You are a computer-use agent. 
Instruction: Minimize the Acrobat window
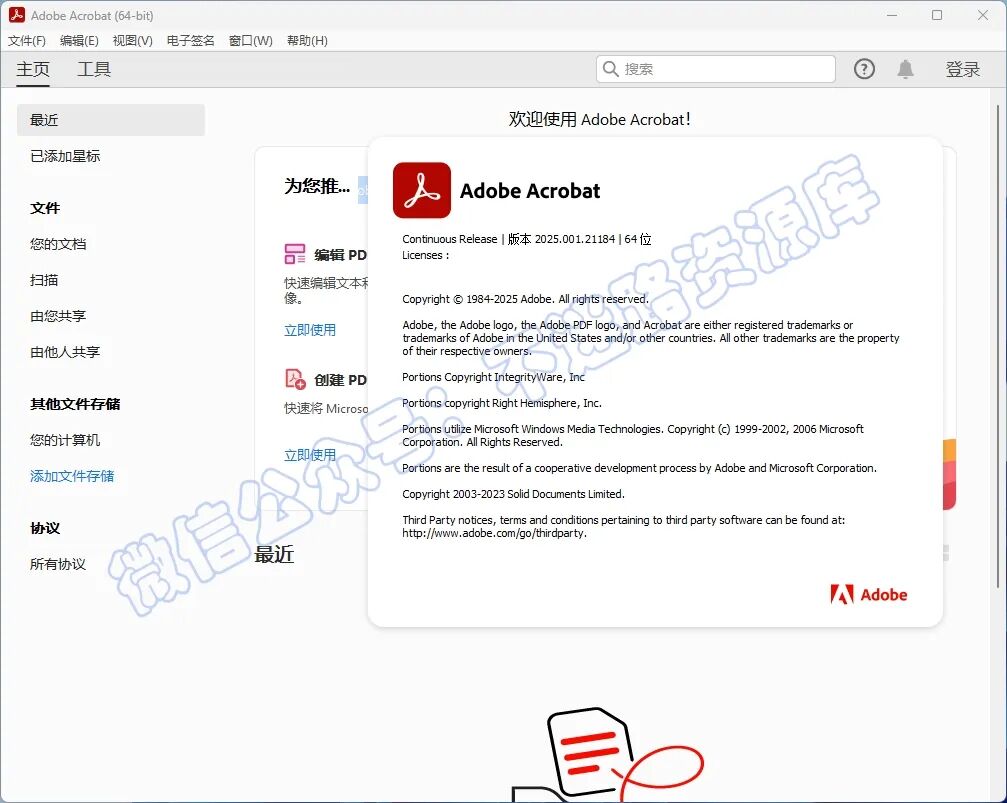click(892, 15)
